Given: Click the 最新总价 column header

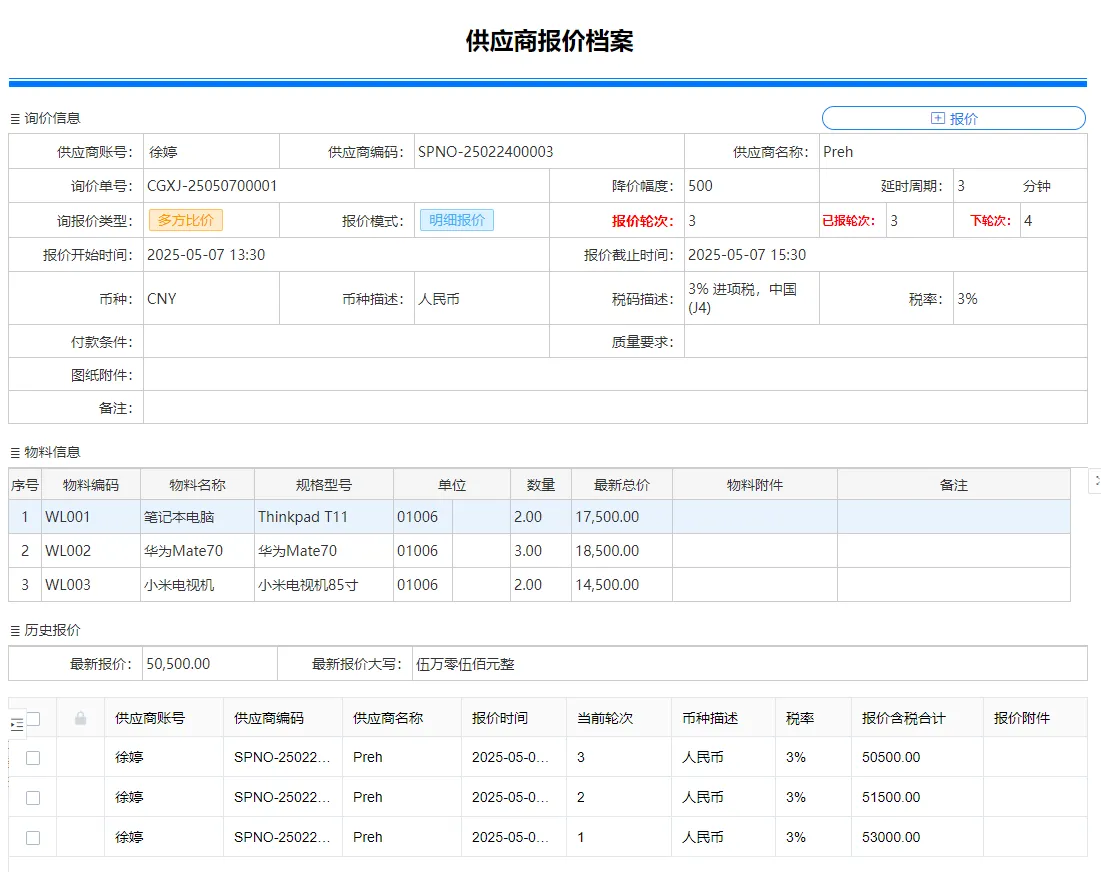Looking at the screenshot, I should coord(622,484).
